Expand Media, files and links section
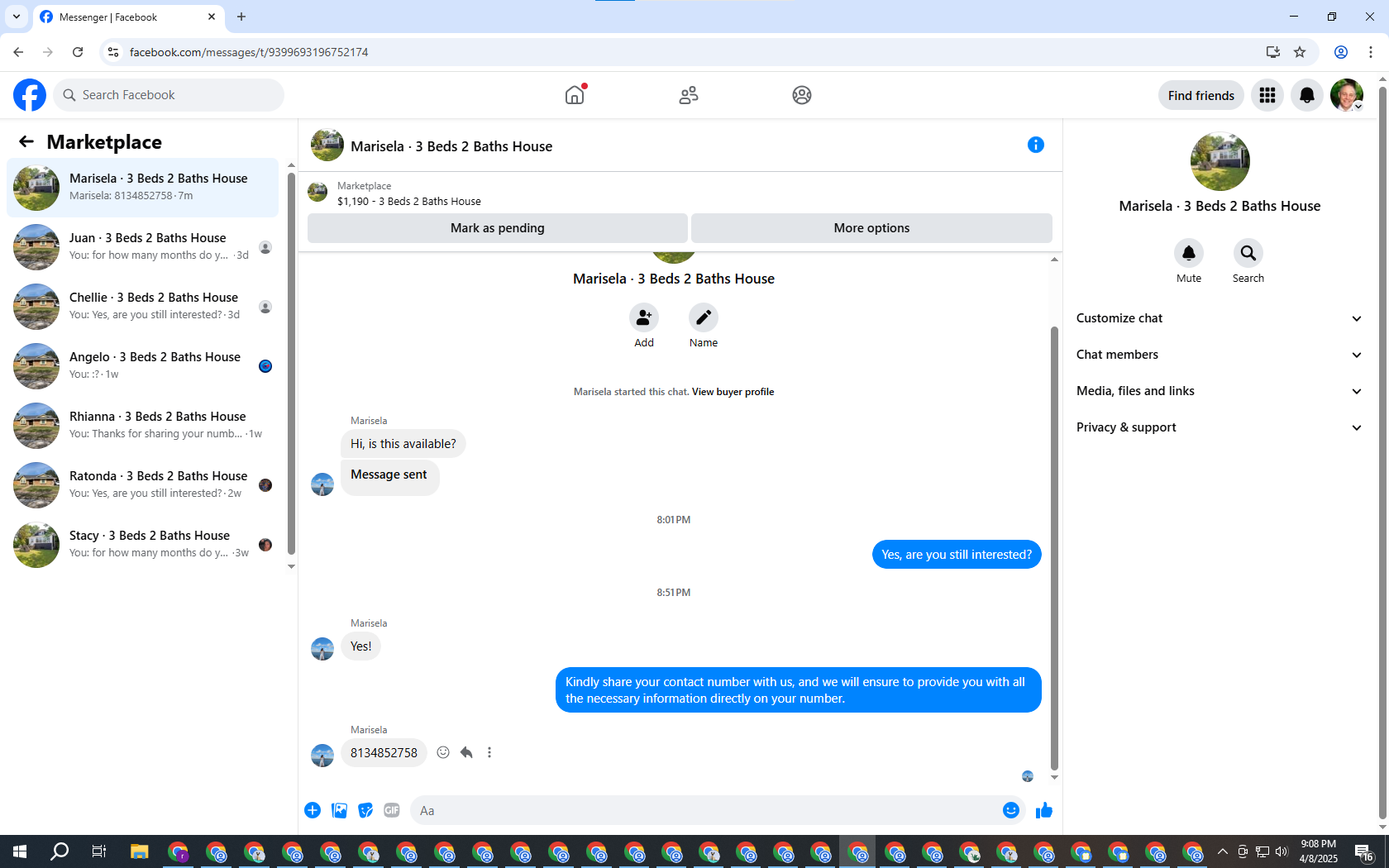 point(1220,391)
